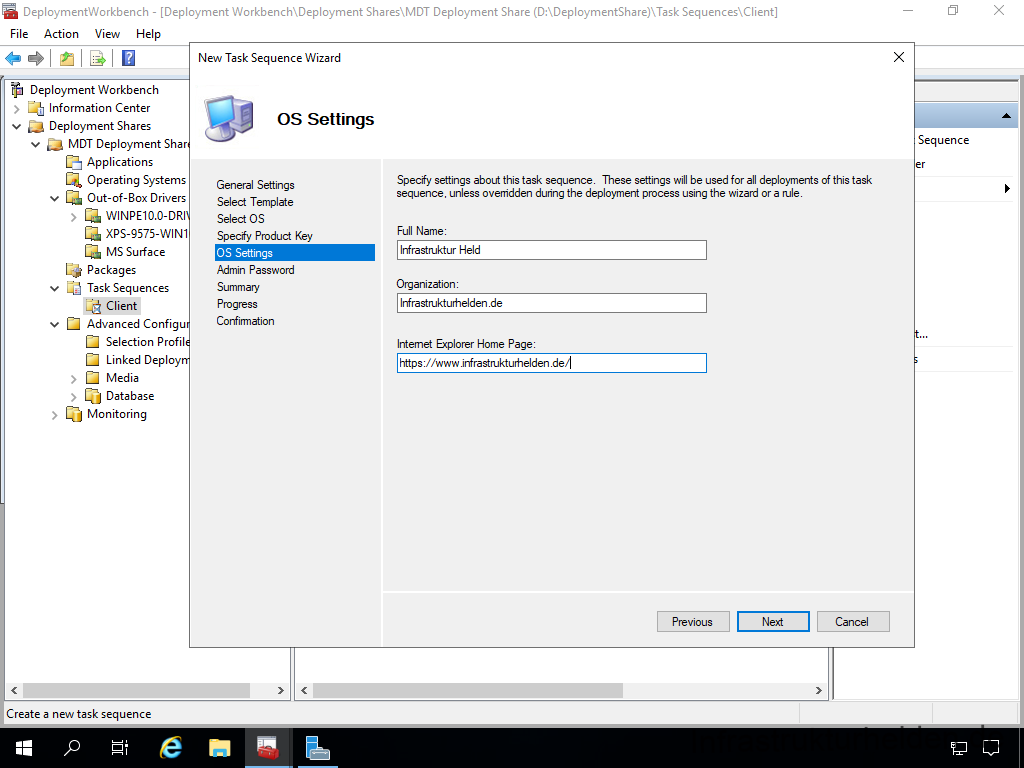Launch Internet Explorer from taskbar
Screen dimensions: 1024x768
tap(171, 748)
